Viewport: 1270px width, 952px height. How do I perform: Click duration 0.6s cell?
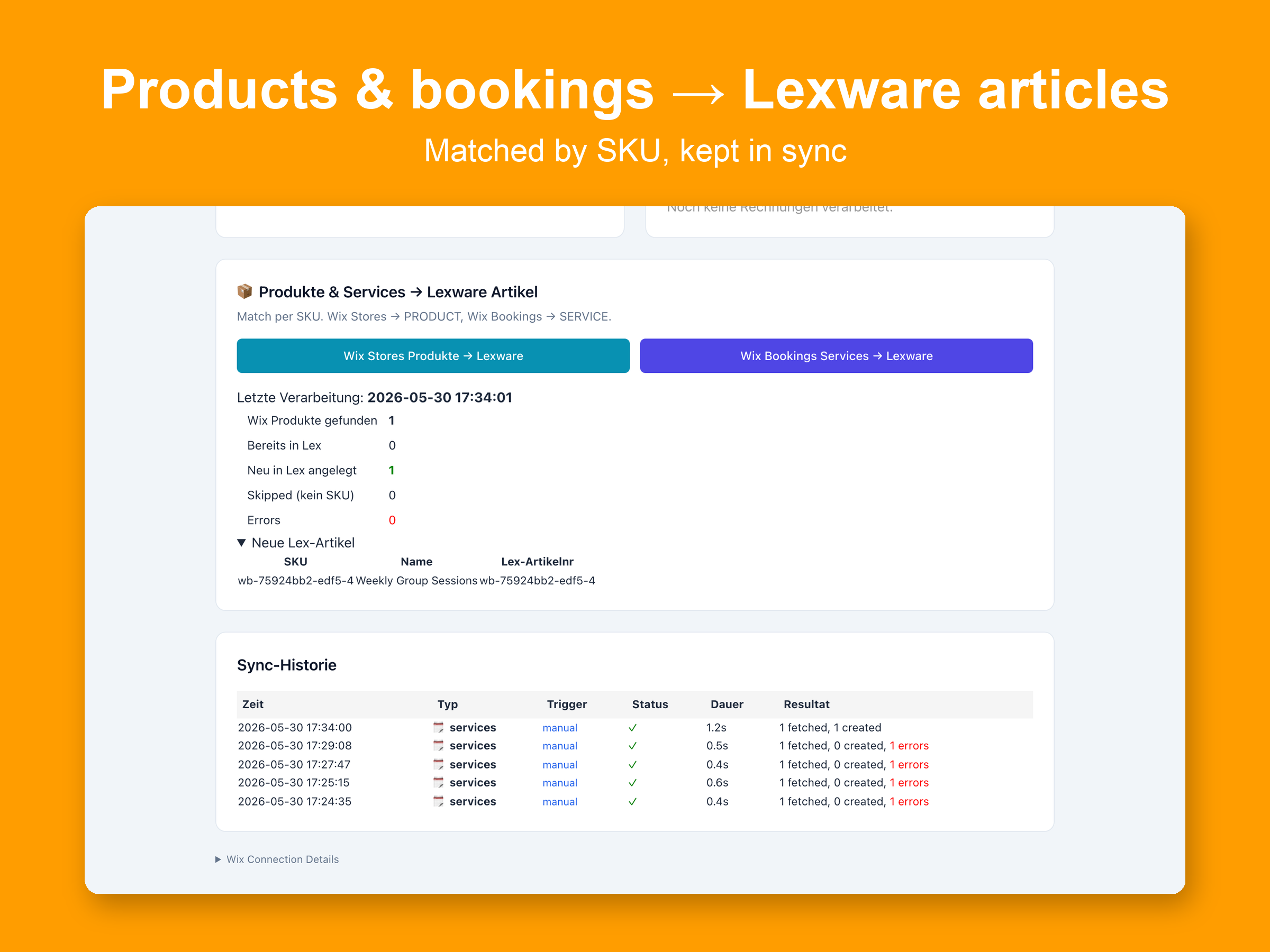point(718,783)
